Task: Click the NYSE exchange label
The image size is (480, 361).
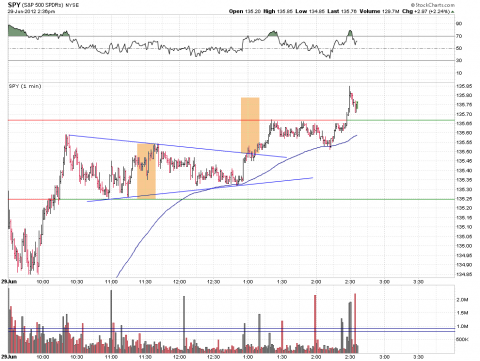Action: [x=72, y=5]
